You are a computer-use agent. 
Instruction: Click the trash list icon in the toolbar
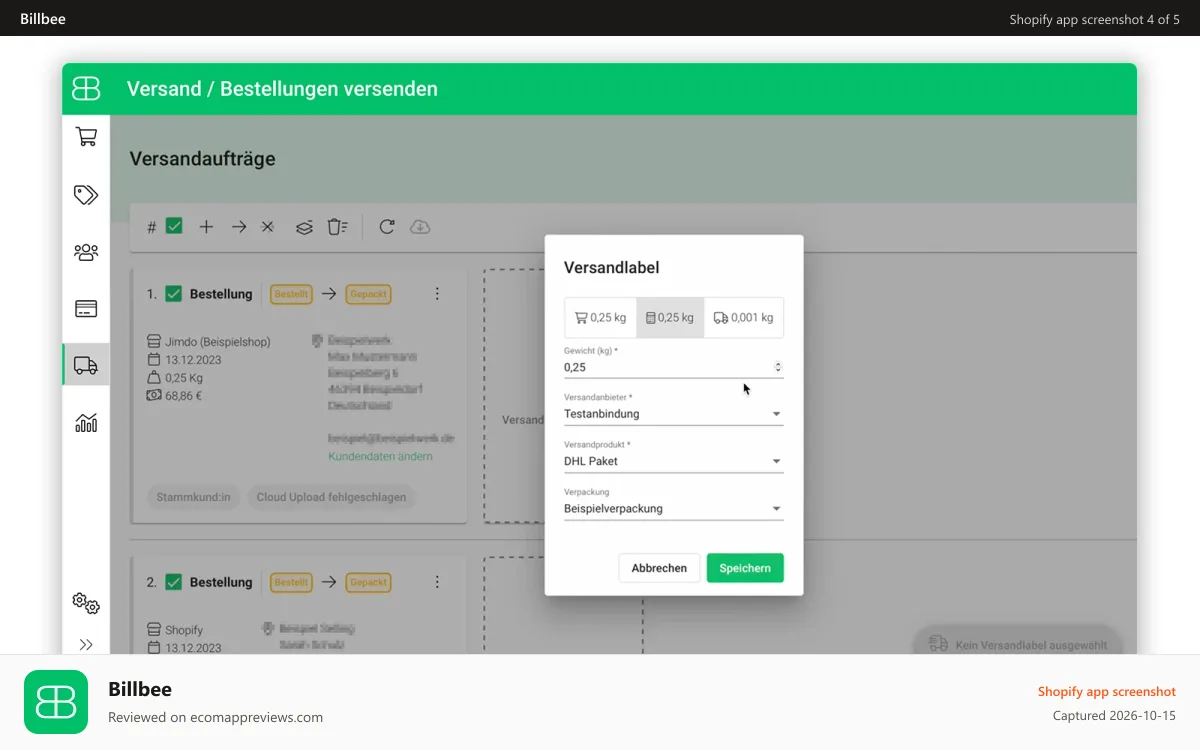337,227
